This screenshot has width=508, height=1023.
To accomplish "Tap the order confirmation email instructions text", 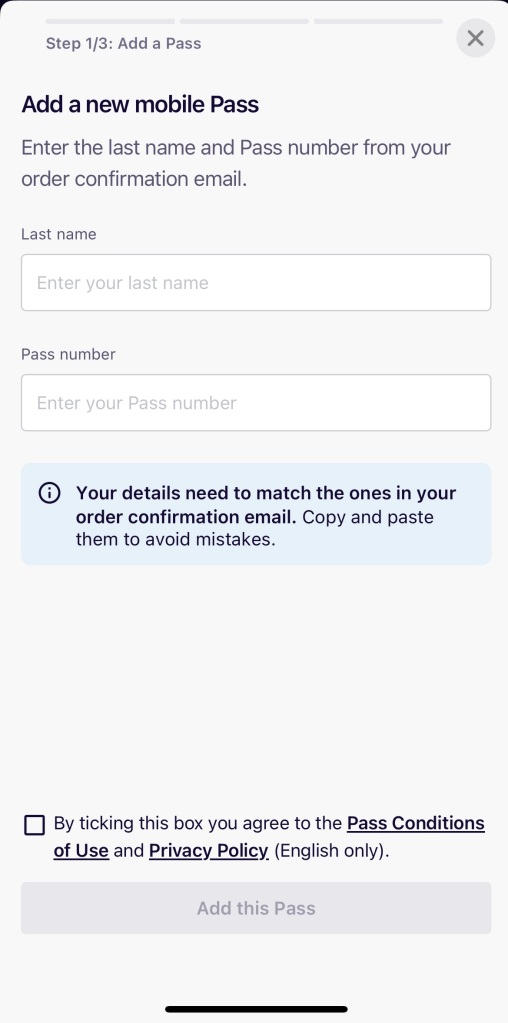I will click(x=236, y=163).
